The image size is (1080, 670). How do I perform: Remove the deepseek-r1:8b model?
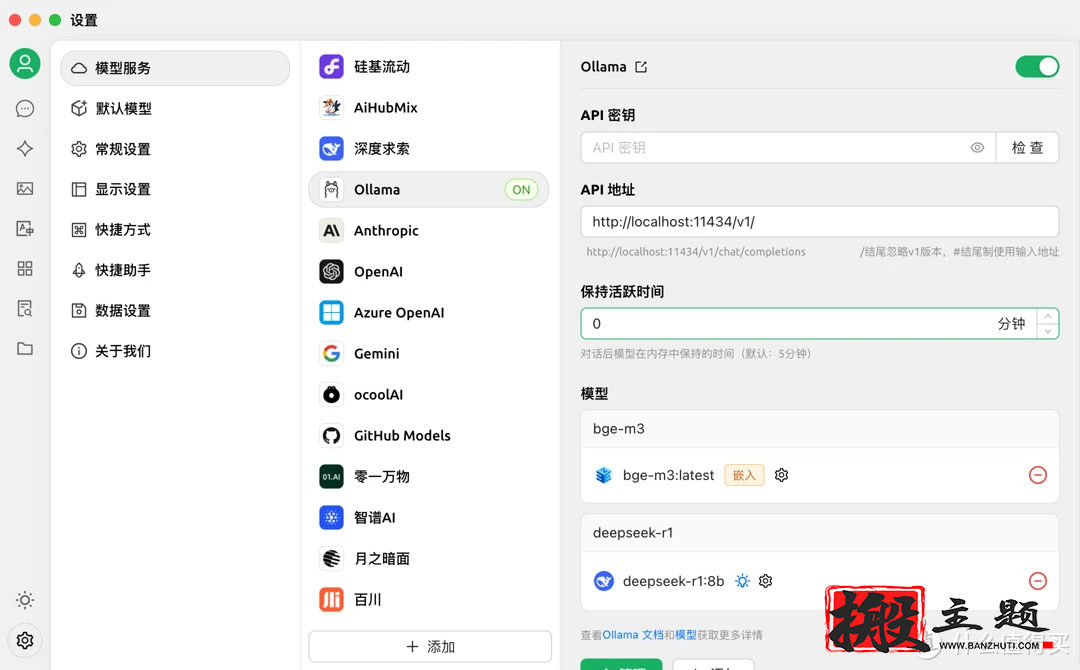pyautogui.click(x=1038, y=581)
